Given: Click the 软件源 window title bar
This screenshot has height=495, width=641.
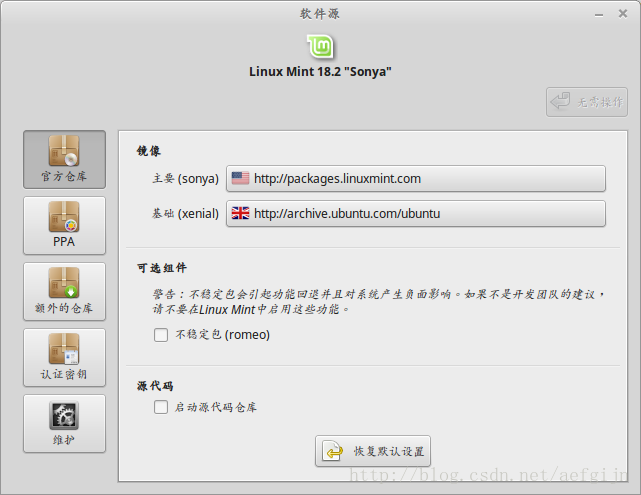Looking at the screenshot, I should (x=320, y=13).
